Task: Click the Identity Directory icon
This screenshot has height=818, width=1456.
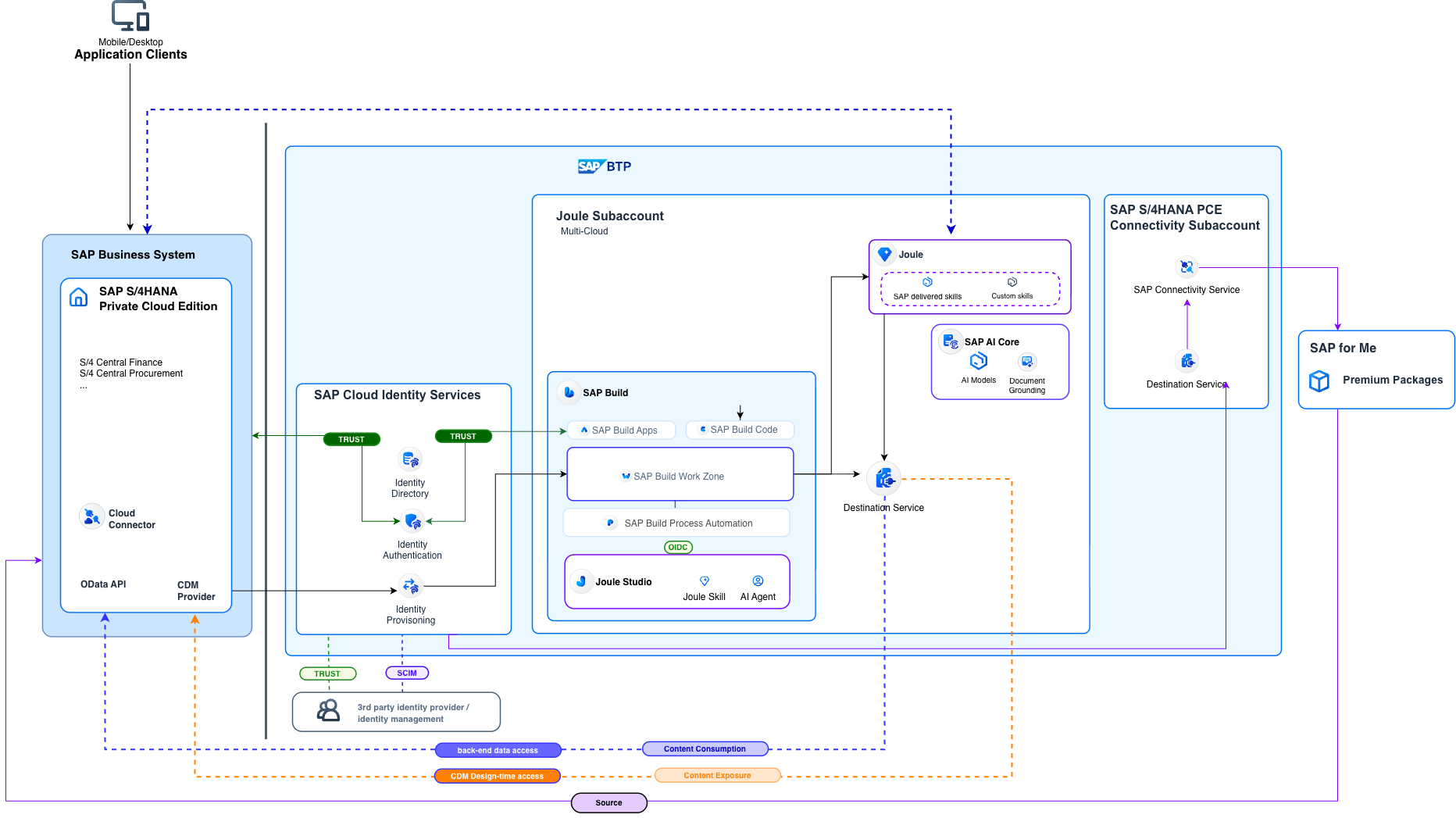Action: 410,459
